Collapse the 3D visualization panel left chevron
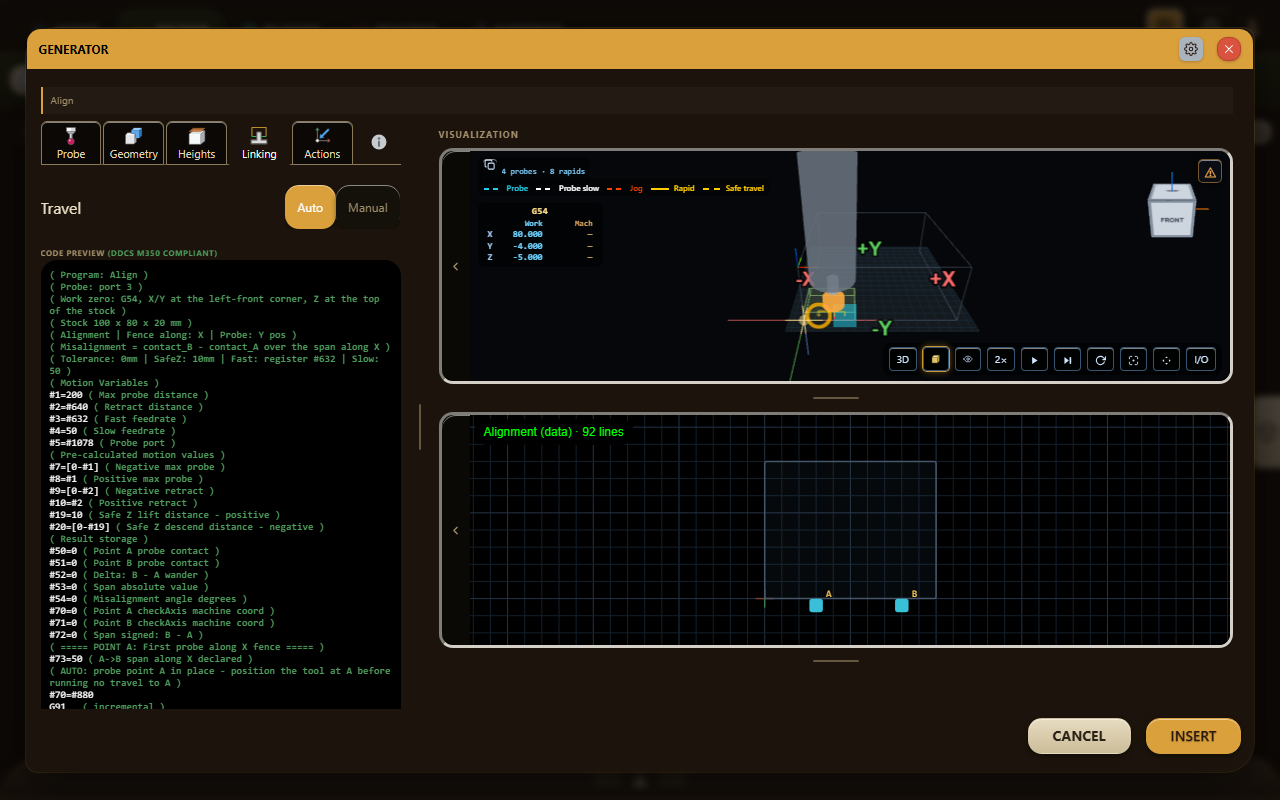1280x800 pixels. coord(456,266)
